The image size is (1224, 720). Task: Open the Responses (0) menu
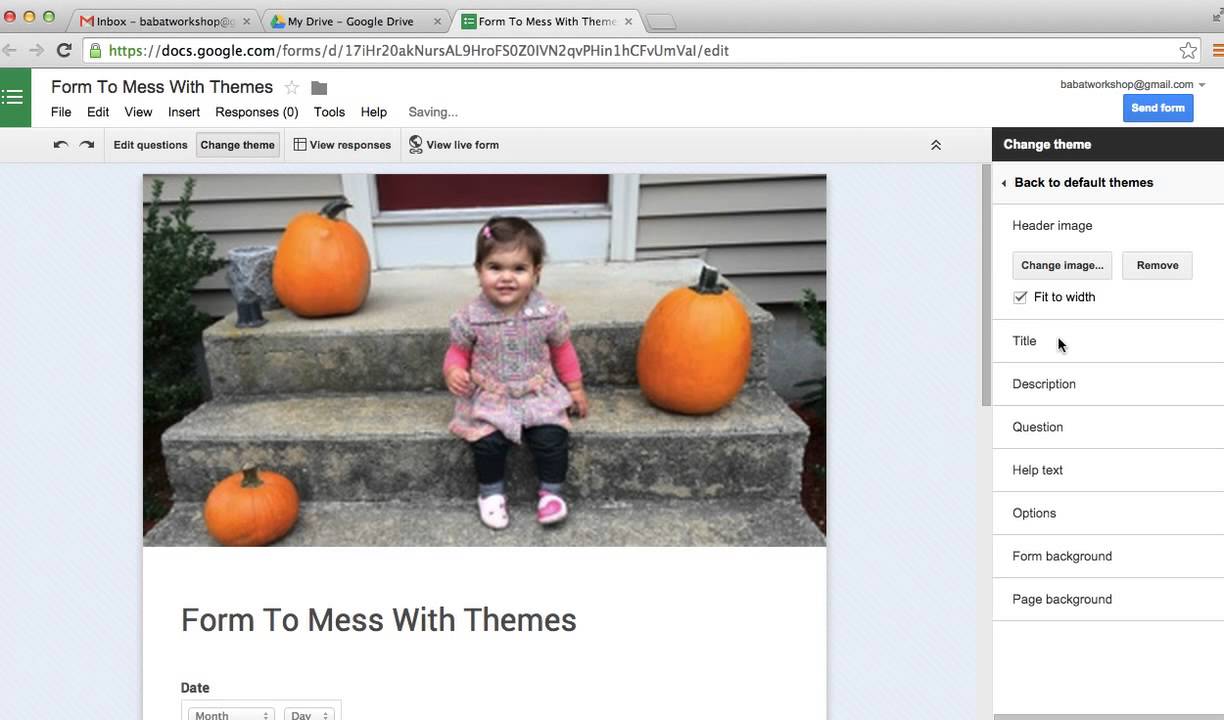tap(257, 112)
